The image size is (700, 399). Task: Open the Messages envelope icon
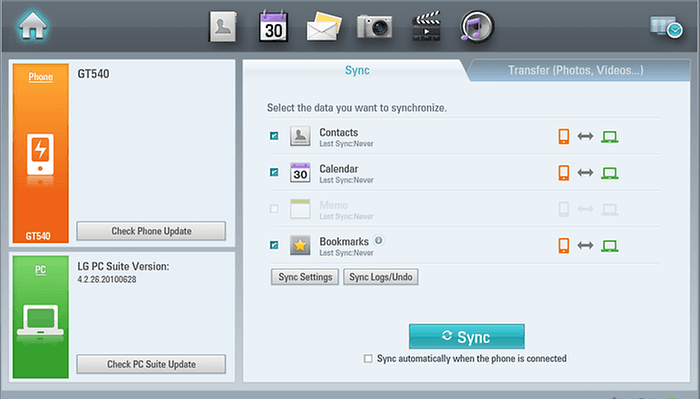pyautogui.click(x=324, y=27)
